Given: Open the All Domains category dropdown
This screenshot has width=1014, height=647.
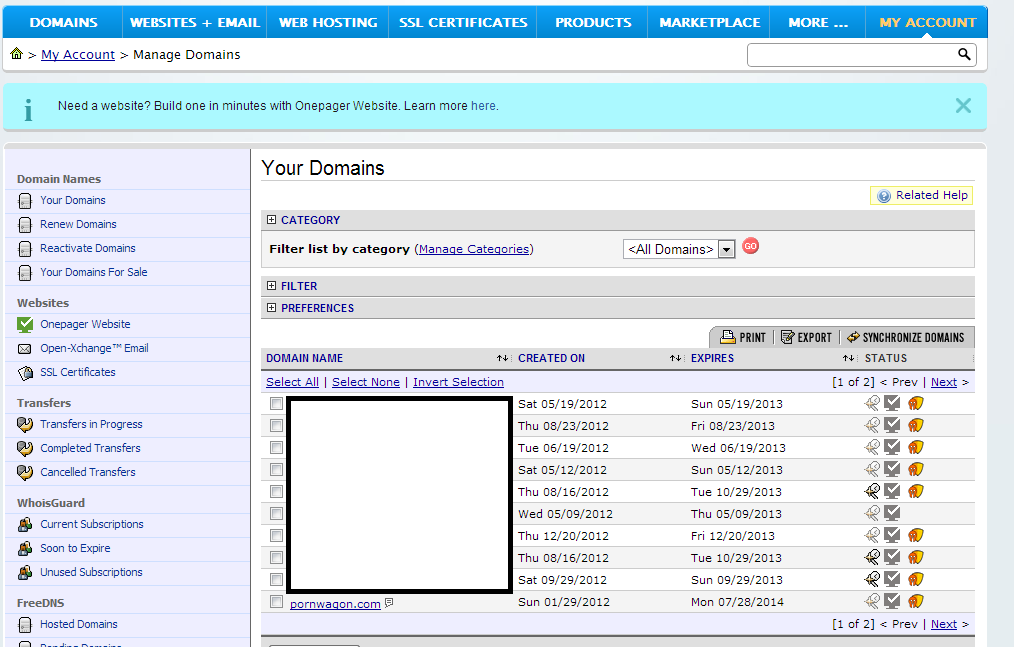Looking at the screenshot, I should pos(727,249).
